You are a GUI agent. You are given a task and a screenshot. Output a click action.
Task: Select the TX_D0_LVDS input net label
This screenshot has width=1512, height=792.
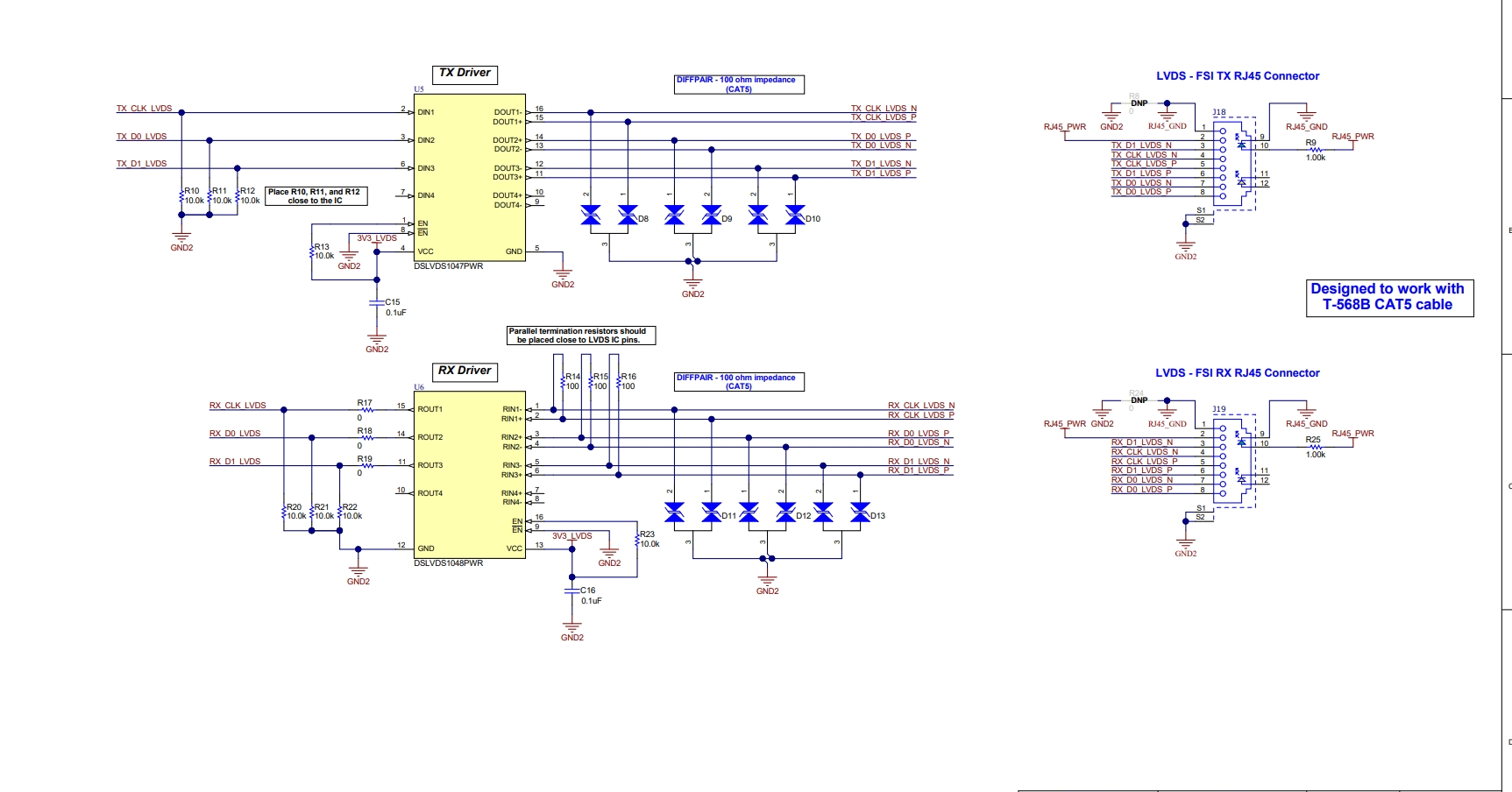[142, 137]
